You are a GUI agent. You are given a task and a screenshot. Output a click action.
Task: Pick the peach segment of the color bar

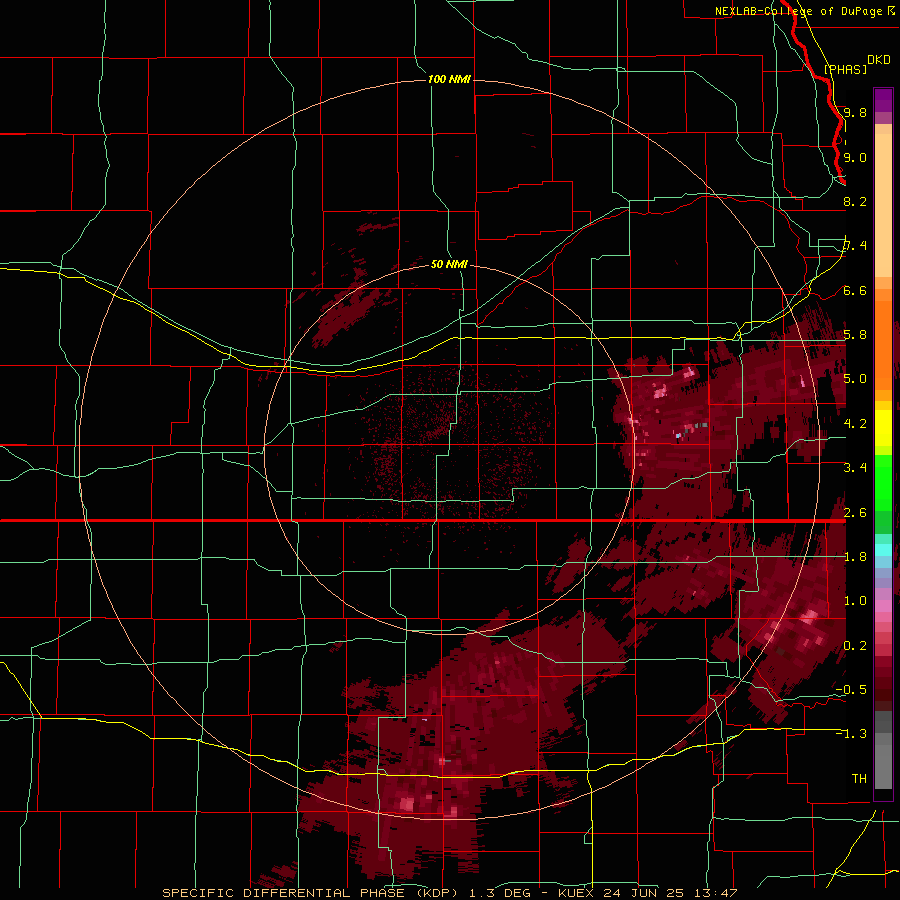click(883, 205)
